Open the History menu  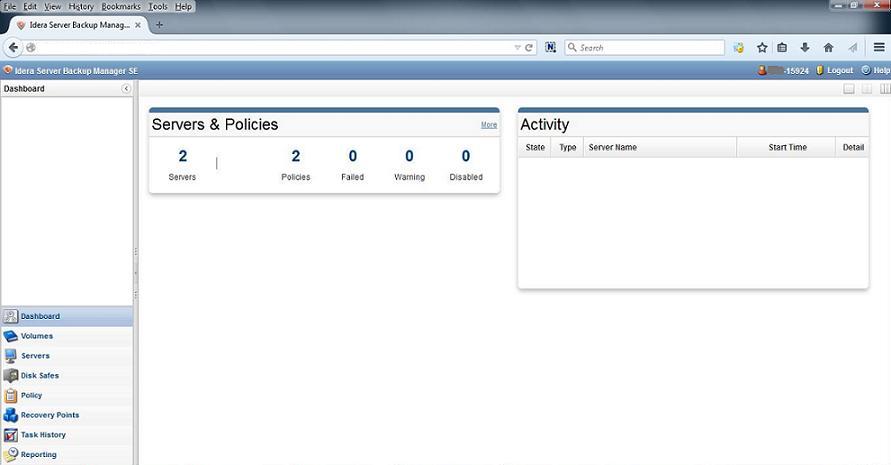81,7
